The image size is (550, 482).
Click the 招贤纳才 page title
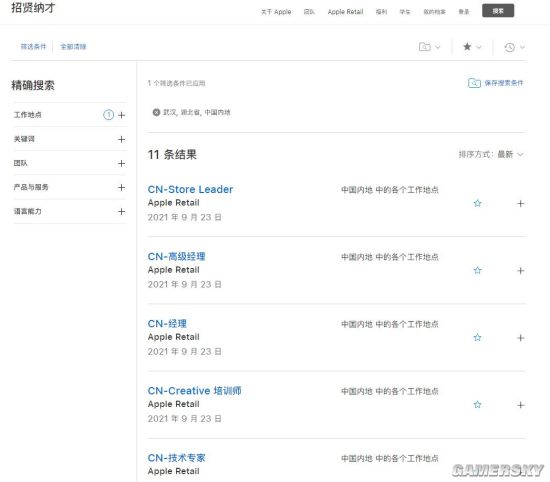coord(33,8)
